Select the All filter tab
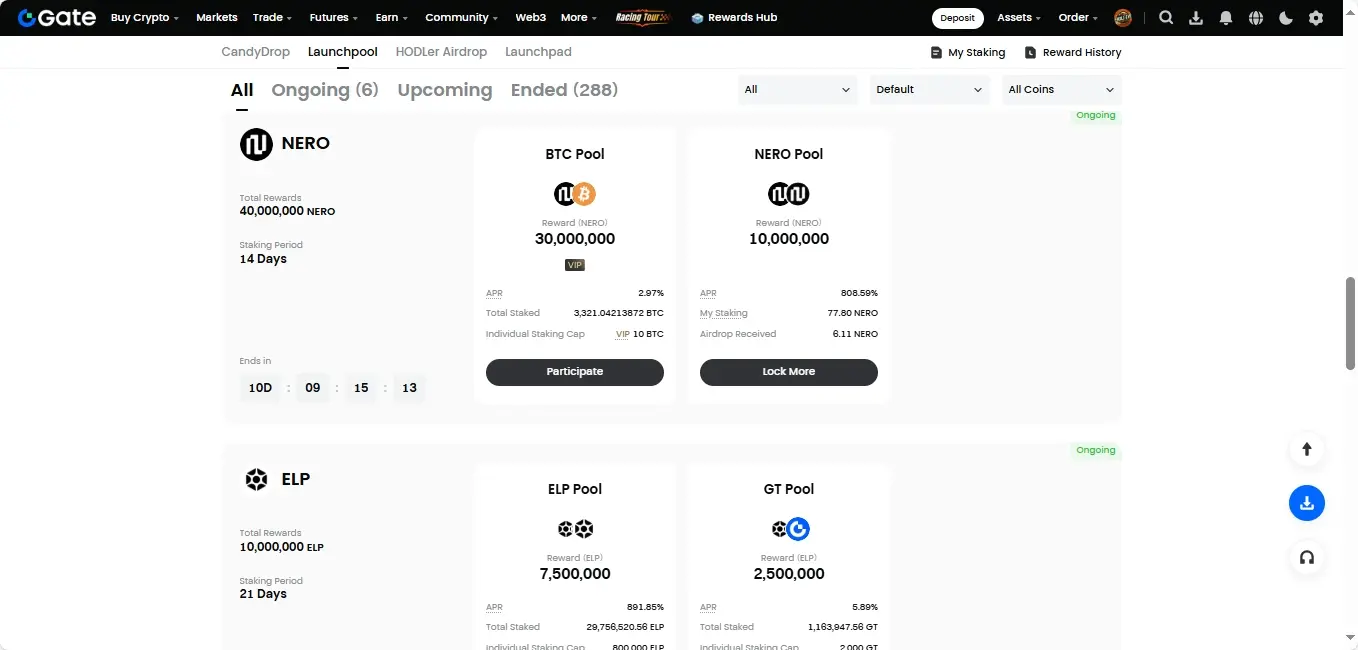 tap(242, 90)
